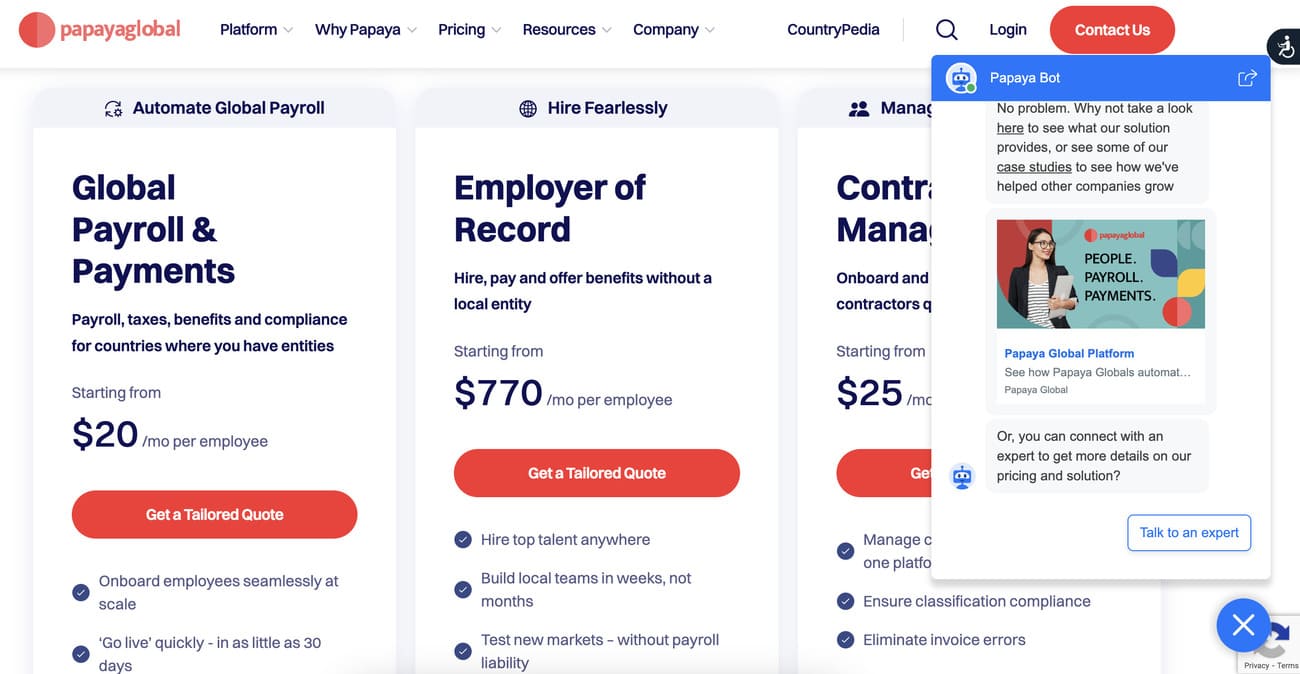The width and height of the screenshot is (1300, 674).
Task: Follow the 'case studies' link in chat
Action: 1034,167
